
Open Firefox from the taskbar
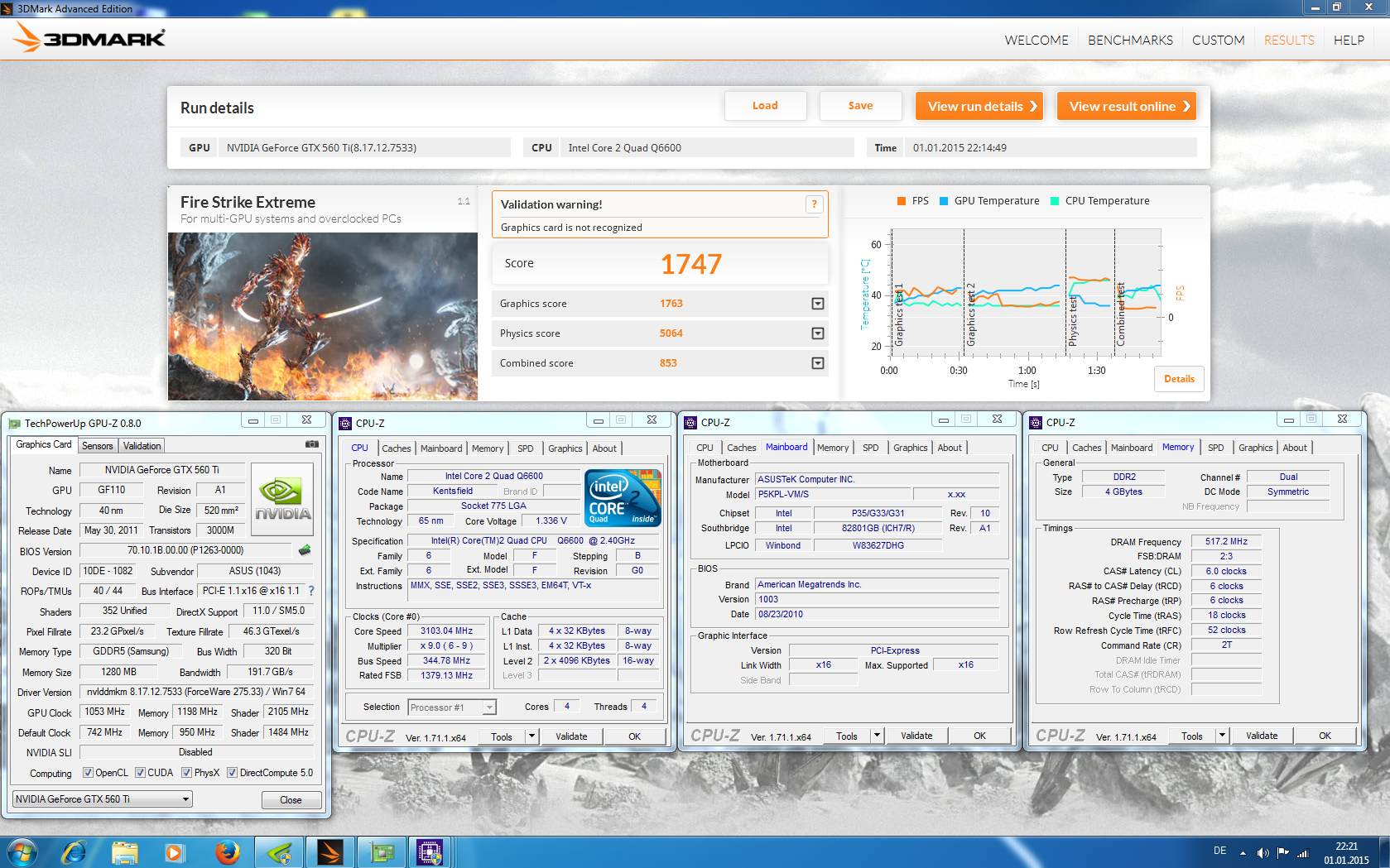point(227,851)
